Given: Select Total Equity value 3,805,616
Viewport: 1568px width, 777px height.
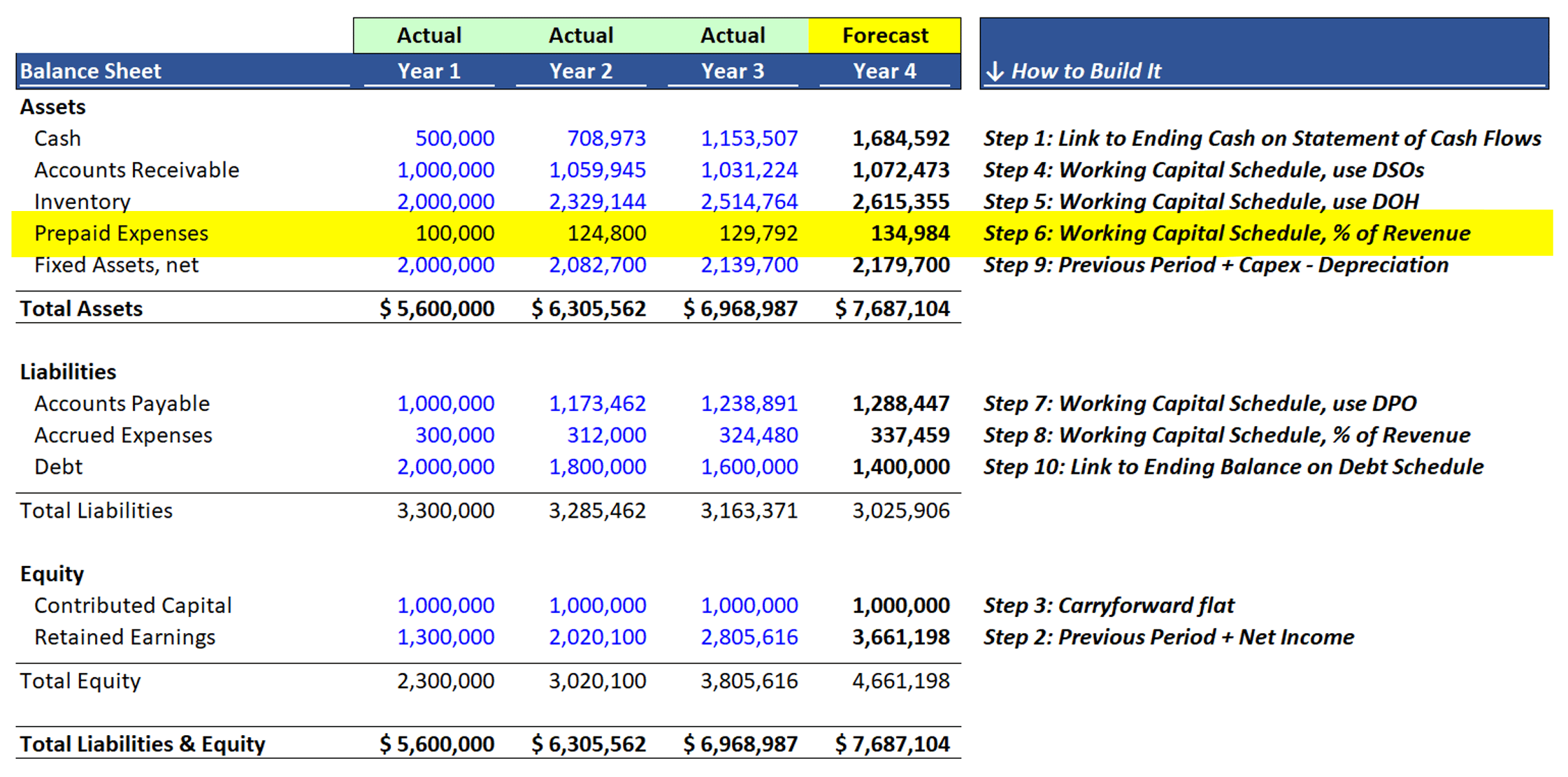Looking at the screenshot, I should pyautogui.click(x=749, y=681).
